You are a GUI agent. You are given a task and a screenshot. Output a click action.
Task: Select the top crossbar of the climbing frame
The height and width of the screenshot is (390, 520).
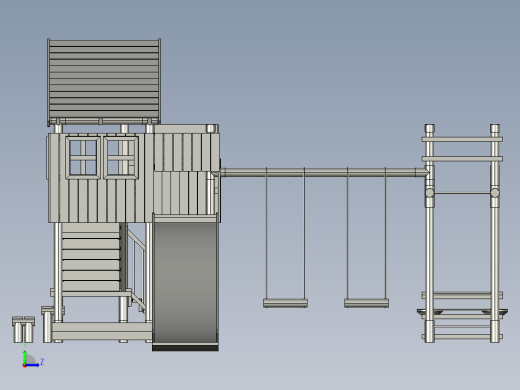pos(462,139)
